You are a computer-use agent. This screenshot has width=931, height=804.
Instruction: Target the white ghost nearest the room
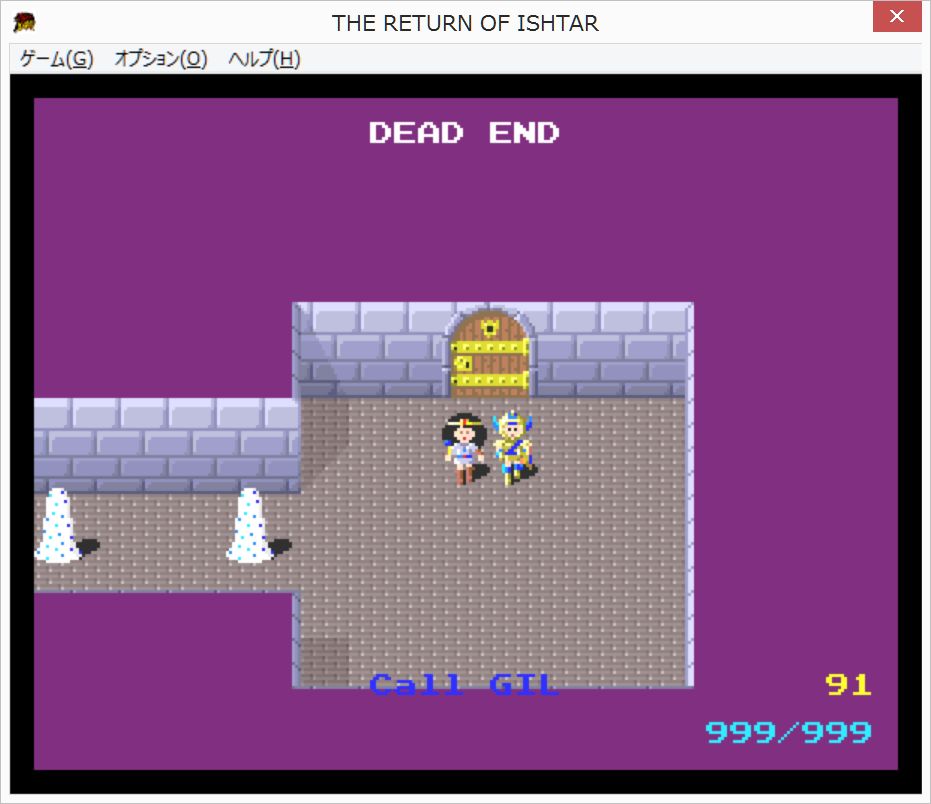coord(248,525)
